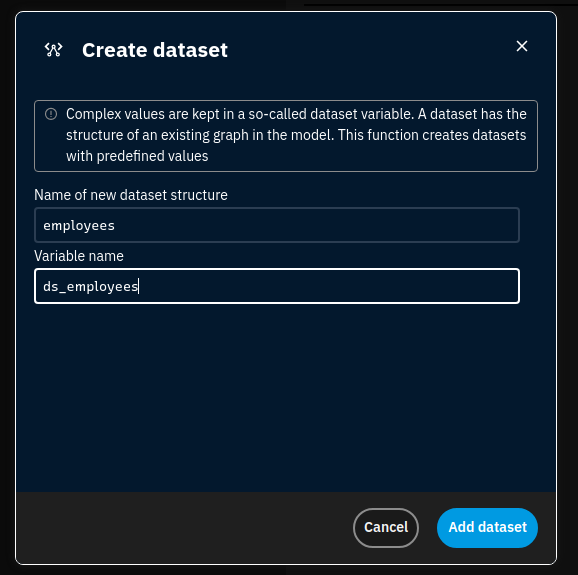Click the Cancel button
Viewport: 578px width, 575px height.
(386, 527)
